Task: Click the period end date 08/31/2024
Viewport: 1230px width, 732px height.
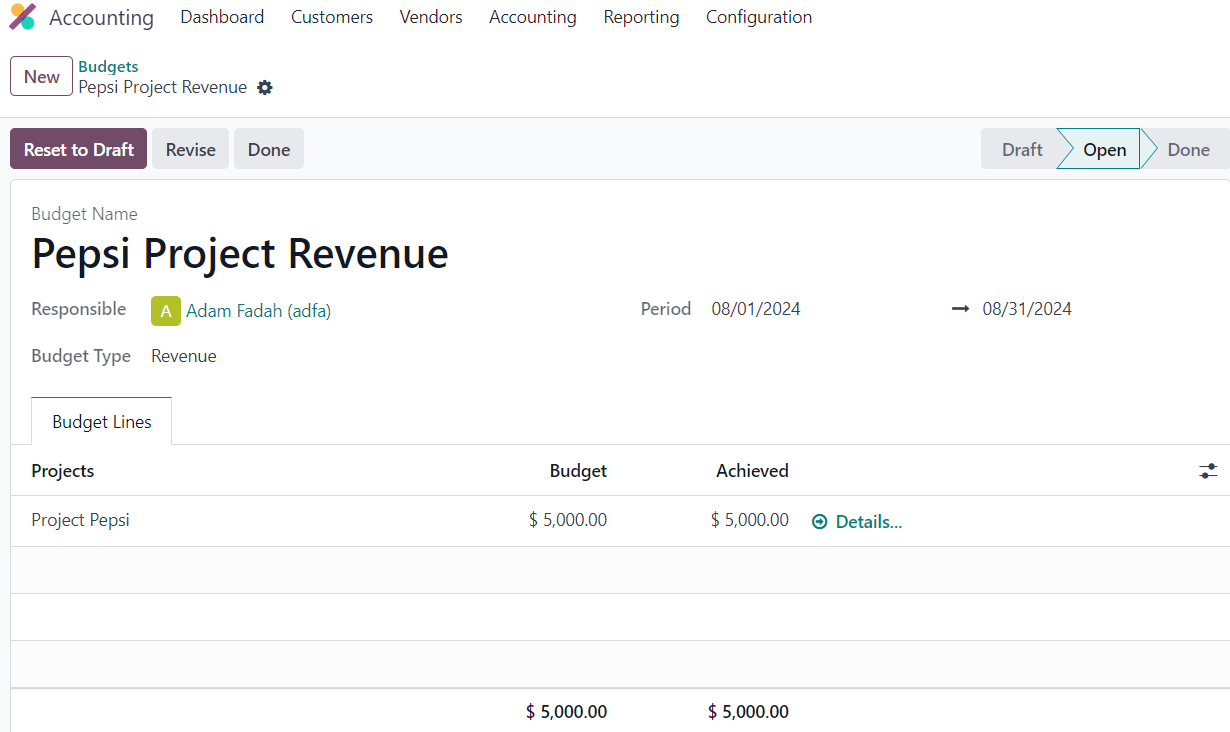Action: click(1027, 309)
